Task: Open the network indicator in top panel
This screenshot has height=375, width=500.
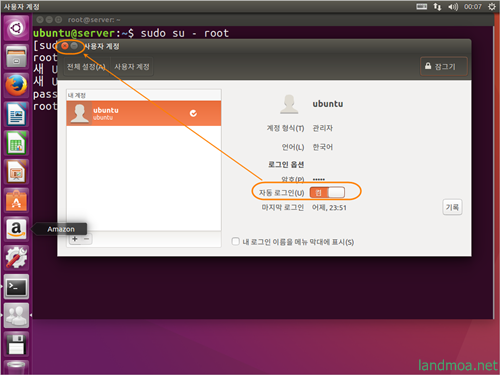Action: coord(437,7)
